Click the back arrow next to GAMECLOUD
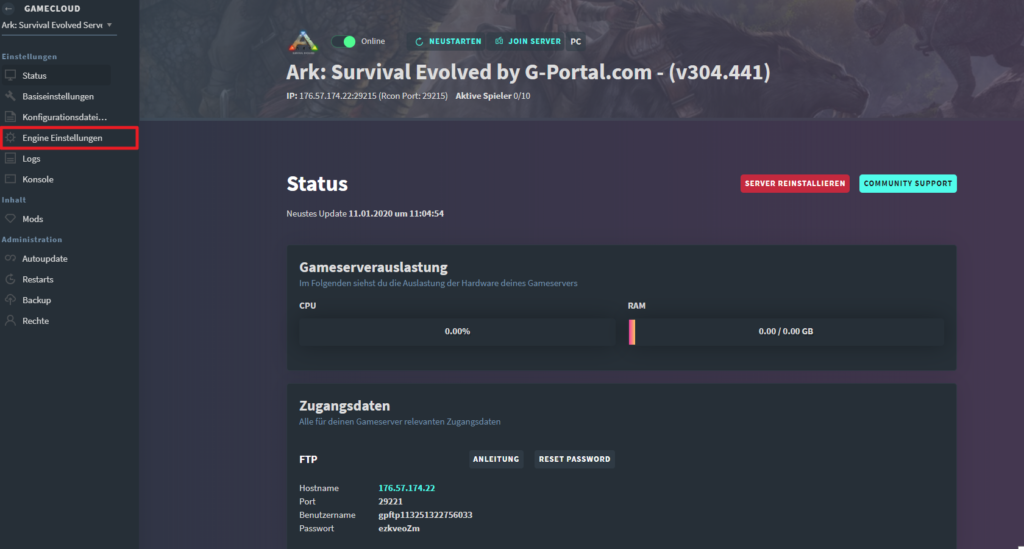Image resolution: width=1024 pixels, height=549 pixels. click(9, 8)
